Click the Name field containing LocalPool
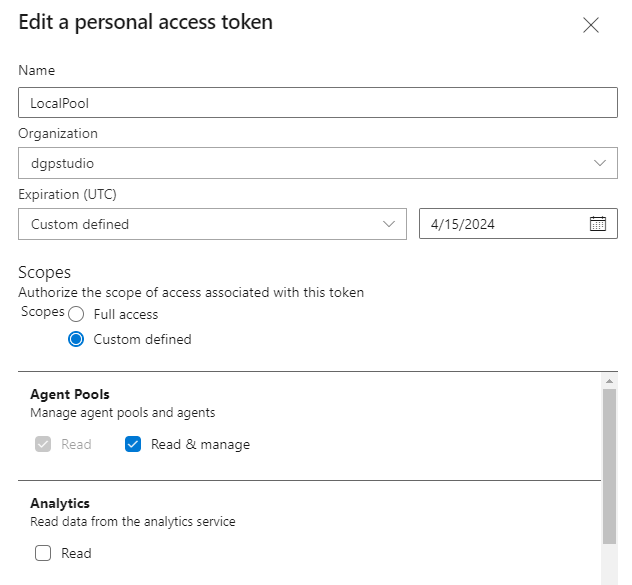 (317, 103)
